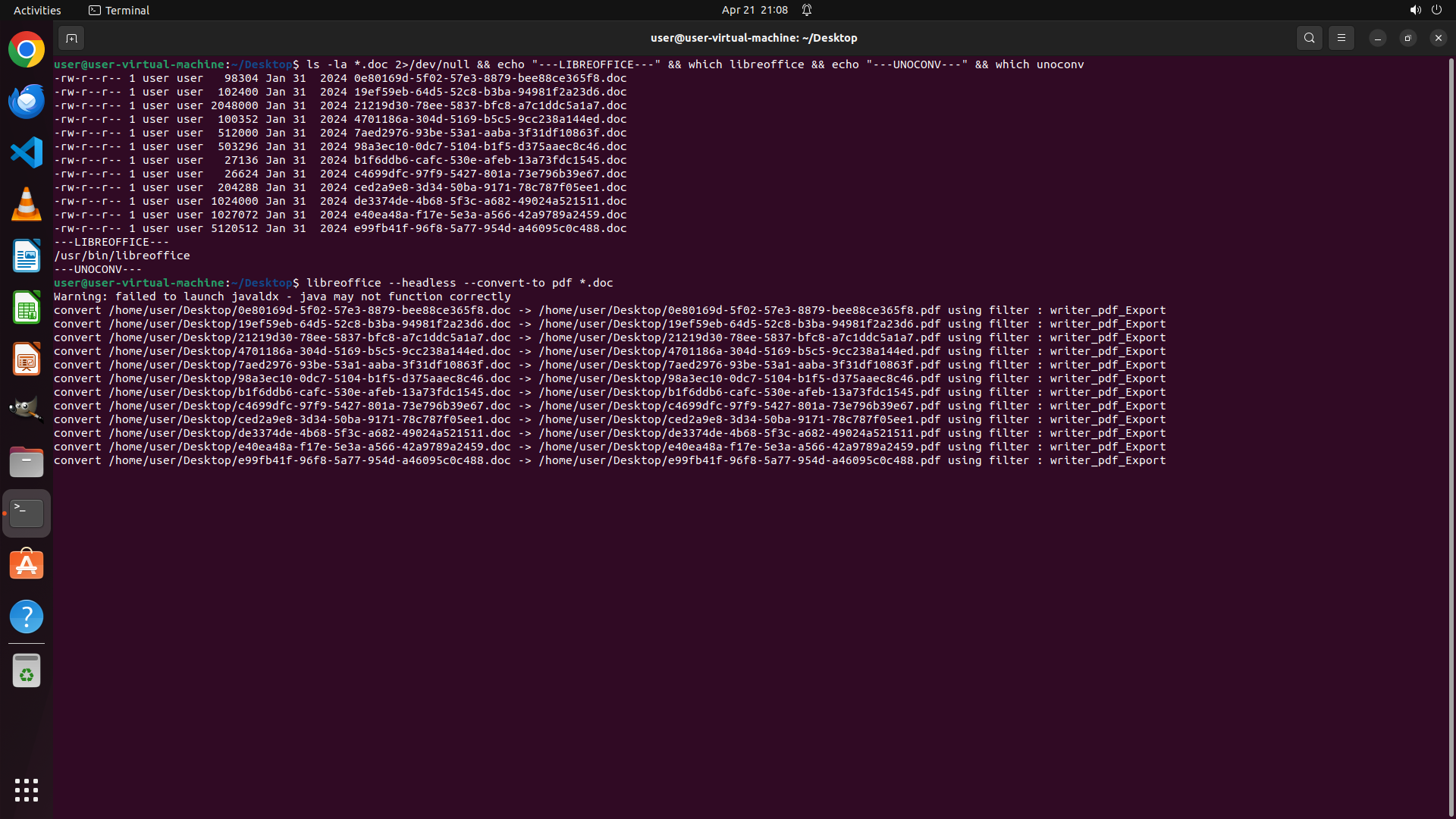This screenshot has width=1456, height=819.
Task: Open a new terminal tab
Action: [x=71, y=38]
